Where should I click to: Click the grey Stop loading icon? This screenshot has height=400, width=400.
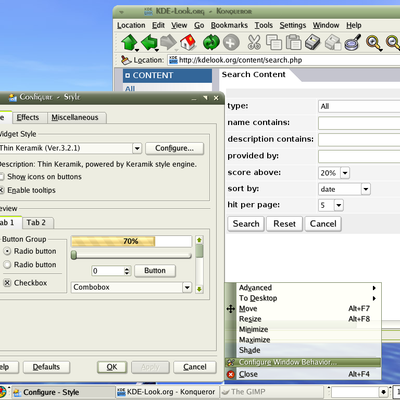(x=231, y=43)
